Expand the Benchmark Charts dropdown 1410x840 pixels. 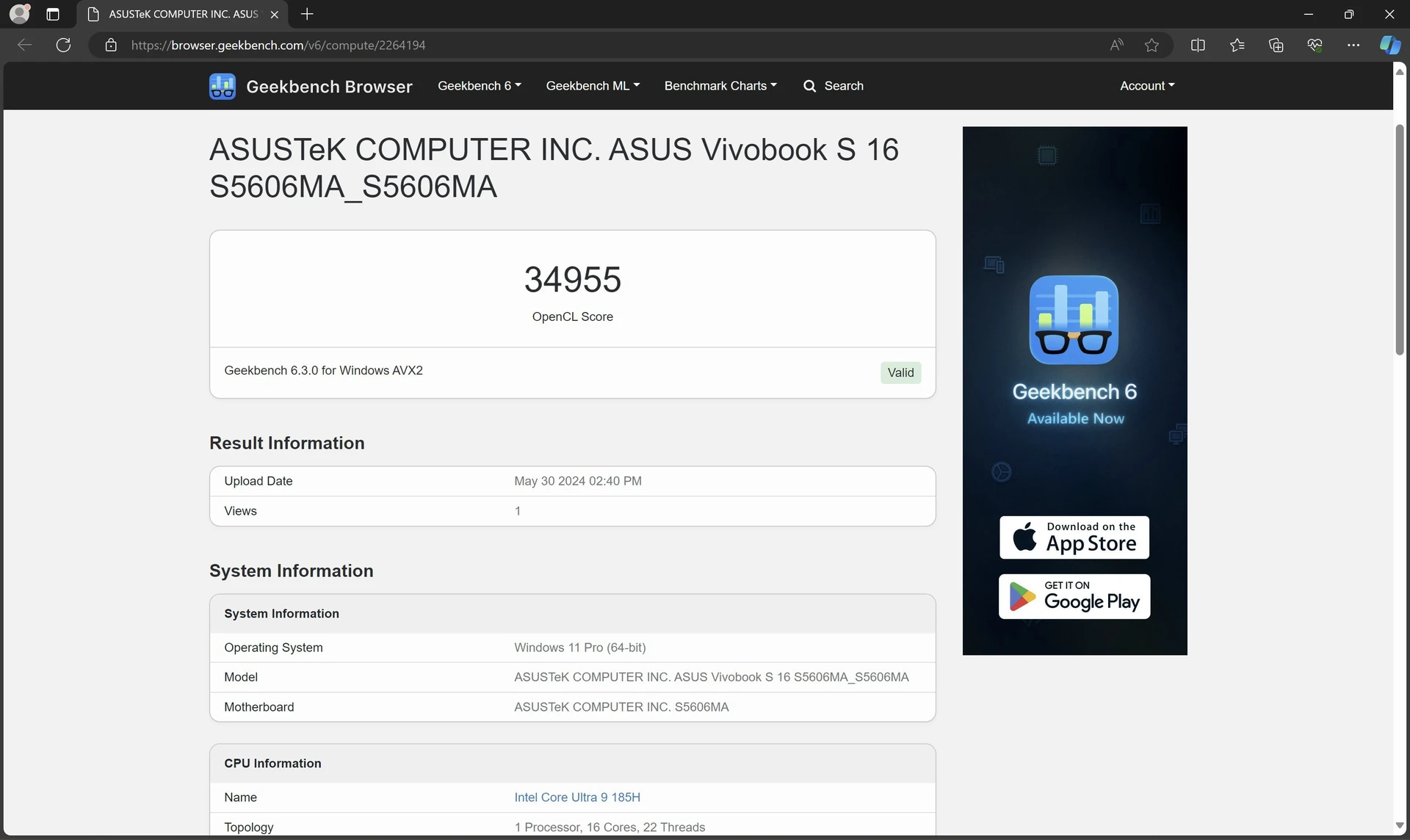coord(720,86)
